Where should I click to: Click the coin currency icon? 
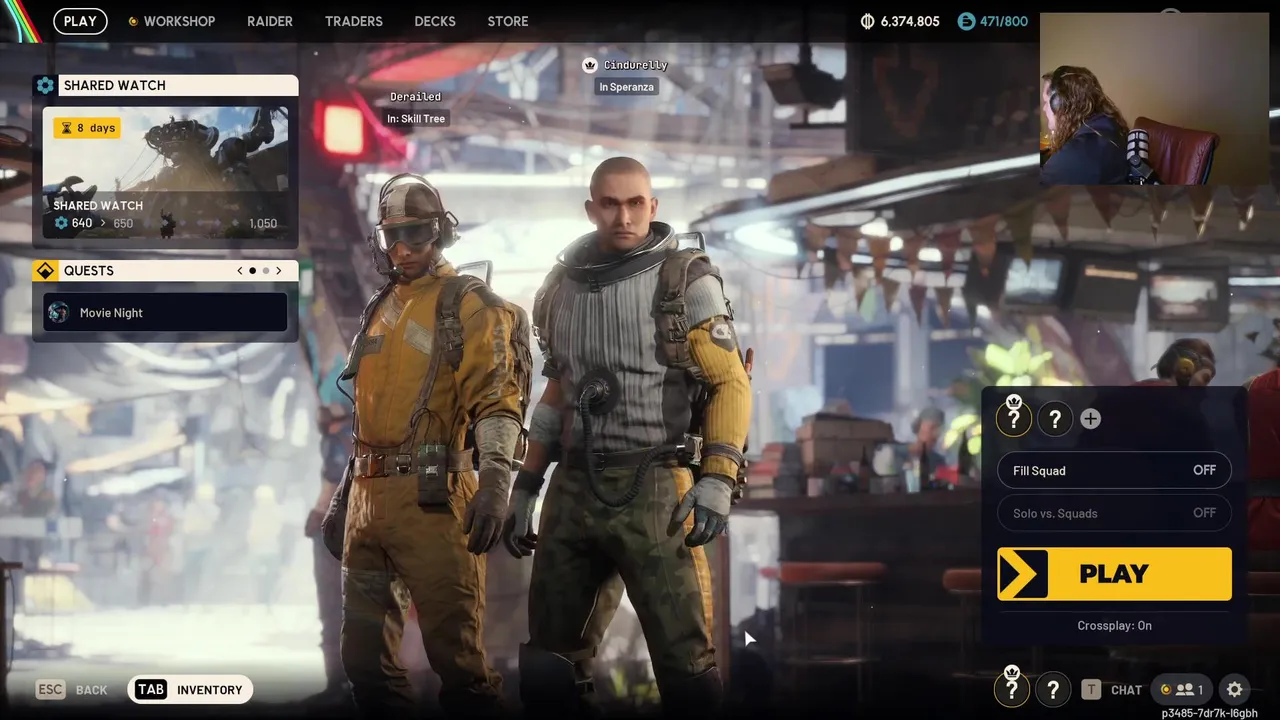click(x=867, y=21)
